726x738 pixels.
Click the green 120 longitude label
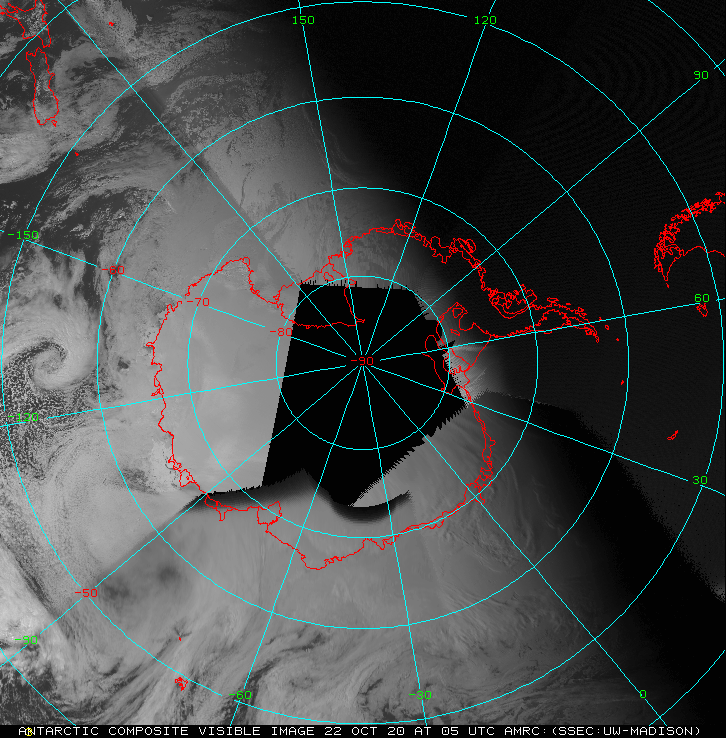(x=485, y=20)
